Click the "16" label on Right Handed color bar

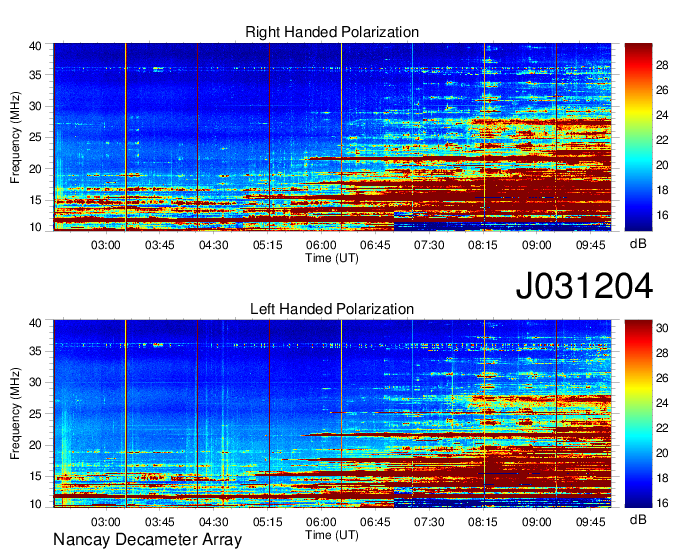click(662, 215)
